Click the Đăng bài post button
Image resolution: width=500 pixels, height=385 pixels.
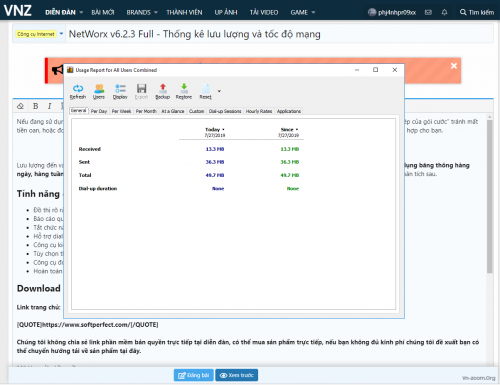pos(193,375)
